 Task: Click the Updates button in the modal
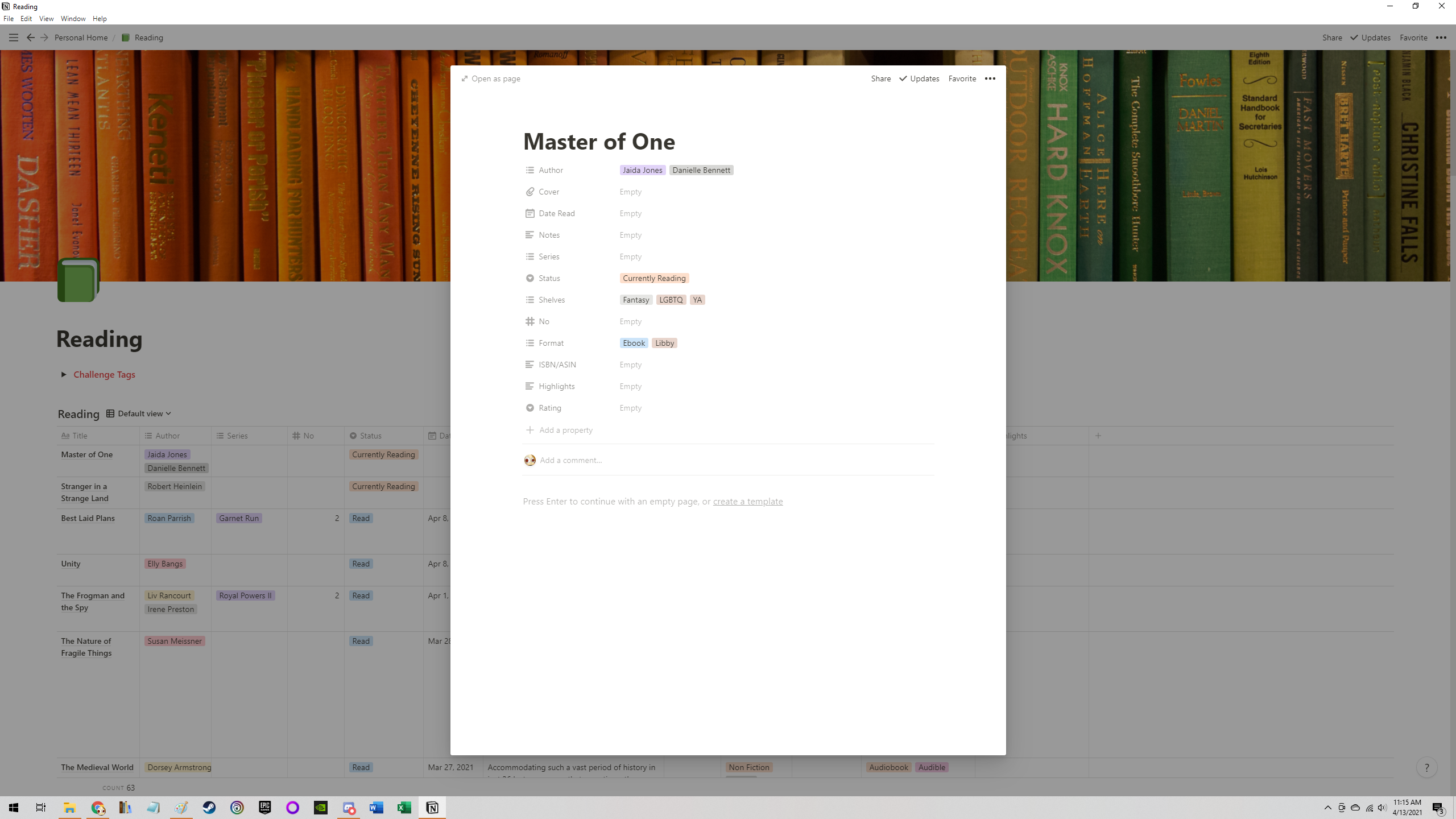919,78
